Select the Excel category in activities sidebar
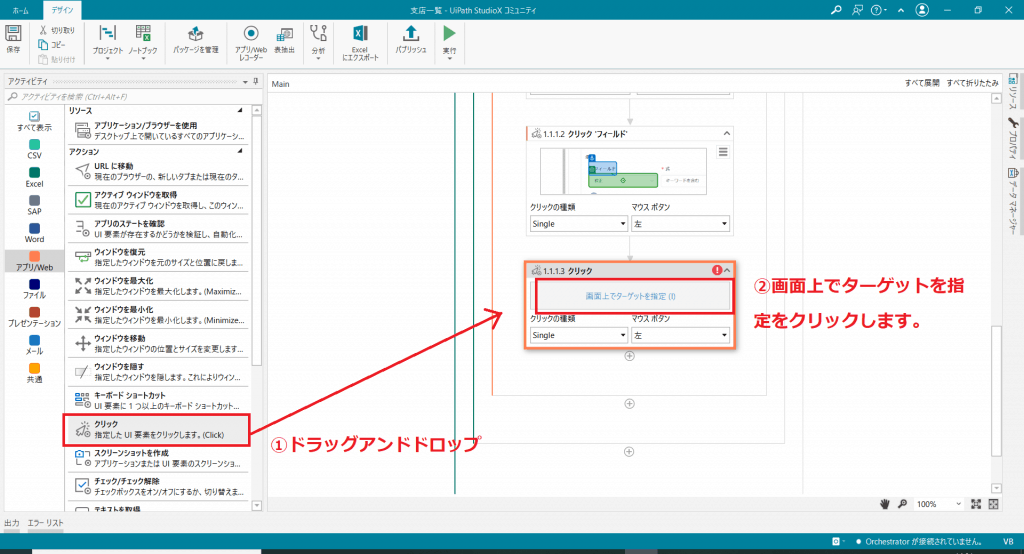 coord(34,177)
